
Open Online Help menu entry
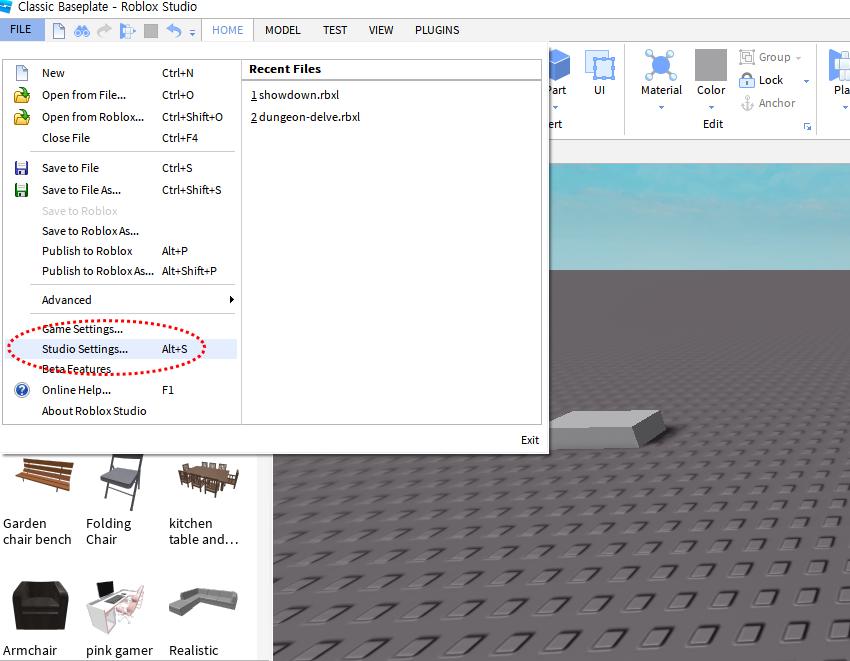tap(121, 390)
